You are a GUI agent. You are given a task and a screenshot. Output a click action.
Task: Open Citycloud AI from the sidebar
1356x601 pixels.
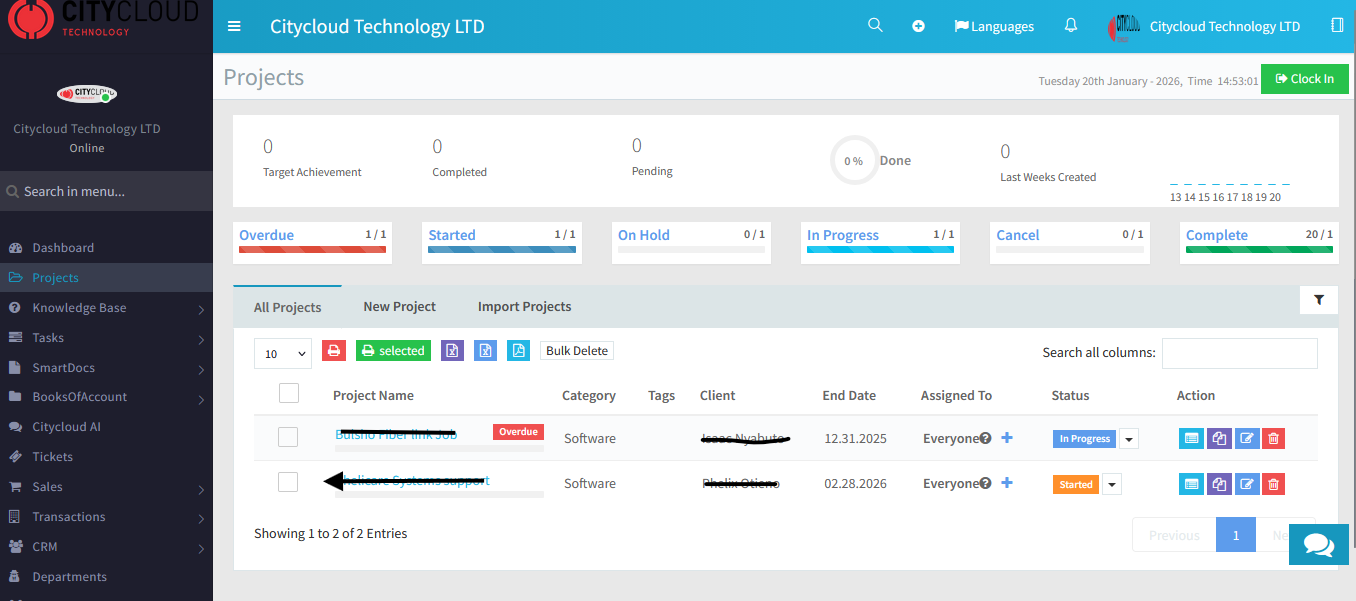coord(106,427)
